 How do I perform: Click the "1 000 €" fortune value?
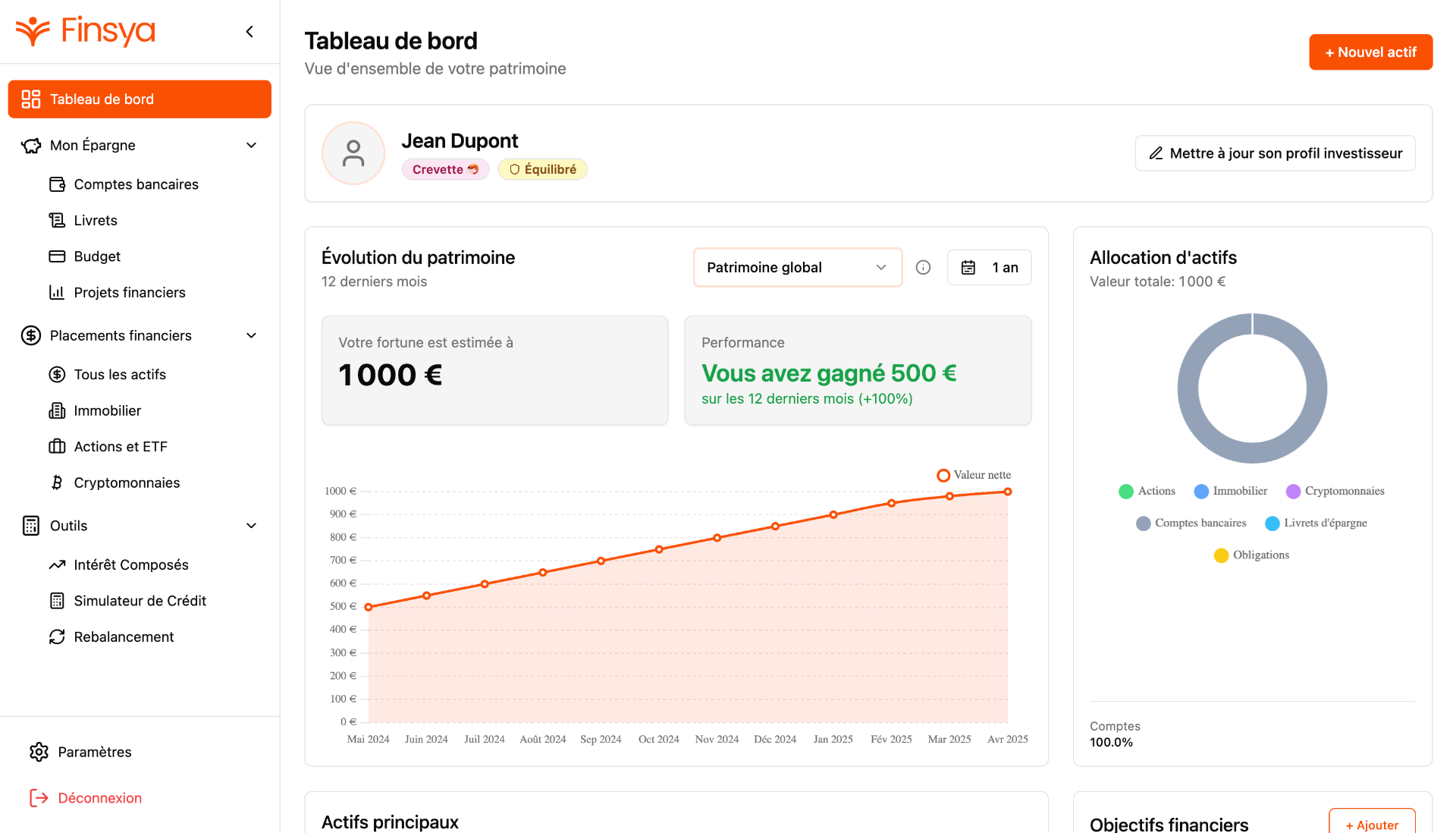point(390,375)
